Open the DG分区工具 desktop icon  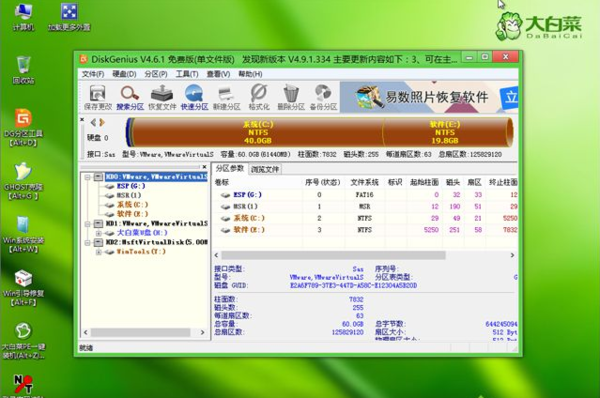point(23,128)
